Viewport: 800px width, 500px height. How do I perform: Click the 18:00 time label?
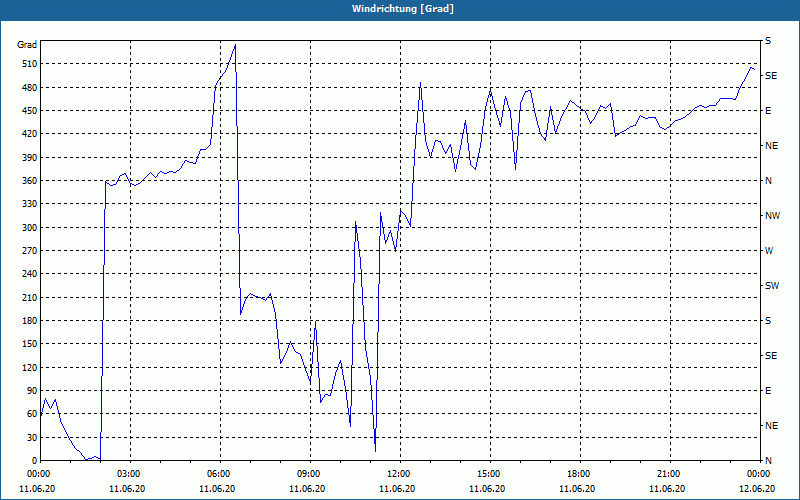coord(580,474)
